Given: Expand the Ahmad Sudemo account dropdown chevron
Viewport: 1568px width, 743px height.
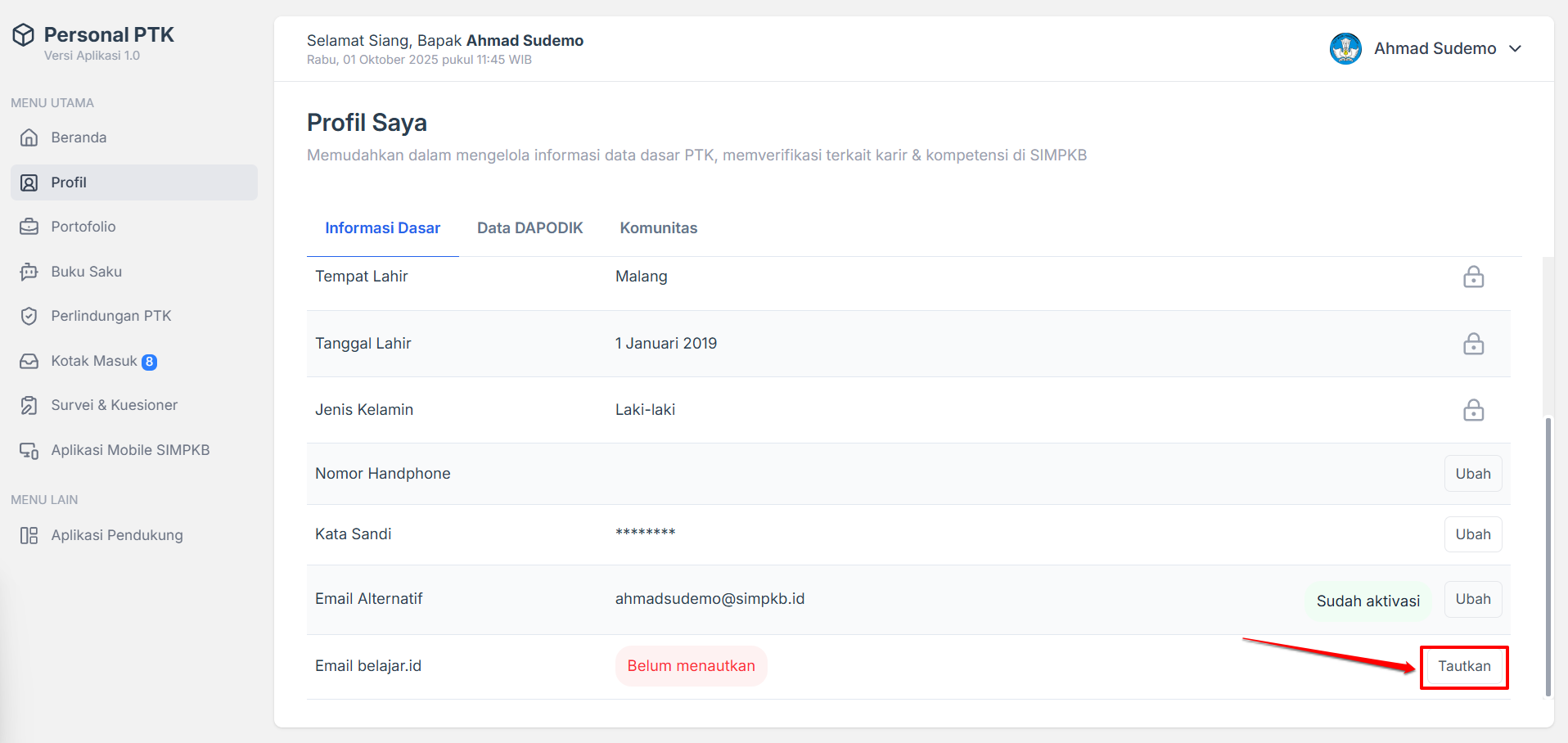Looking at the screenshot, I should 1515,49.
